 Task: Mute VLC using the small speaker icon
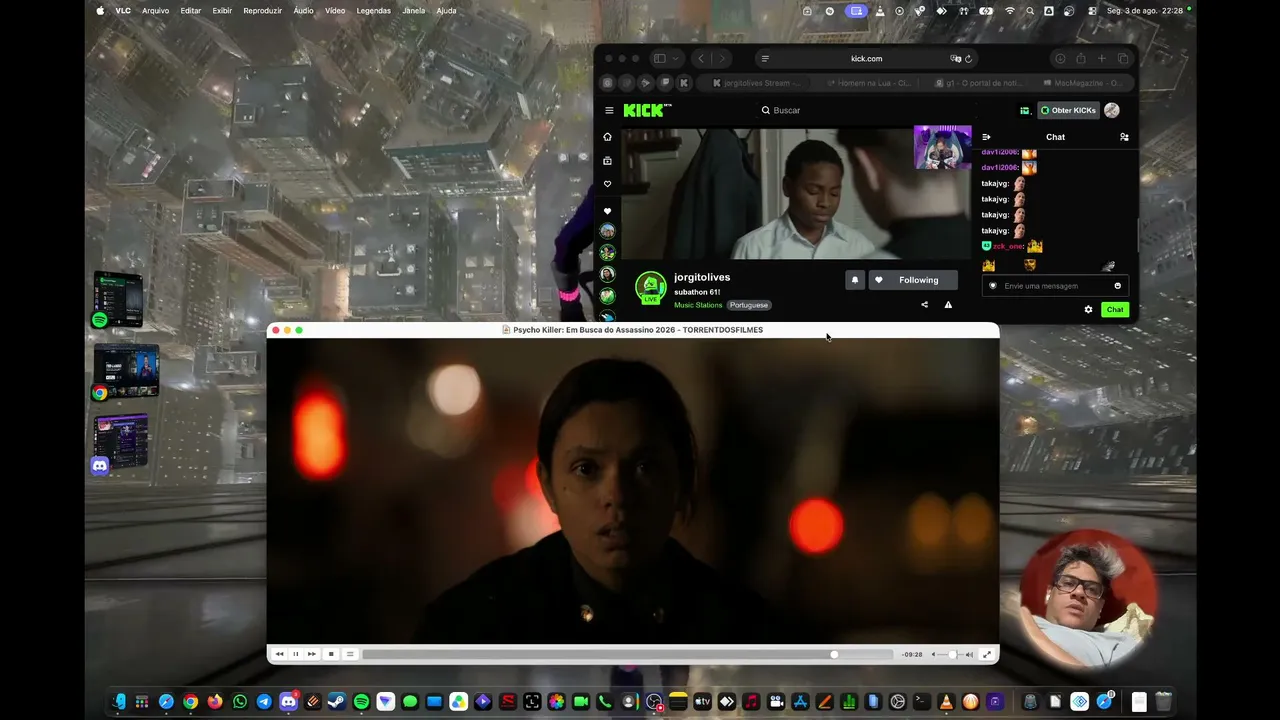[x=933, y=654]
